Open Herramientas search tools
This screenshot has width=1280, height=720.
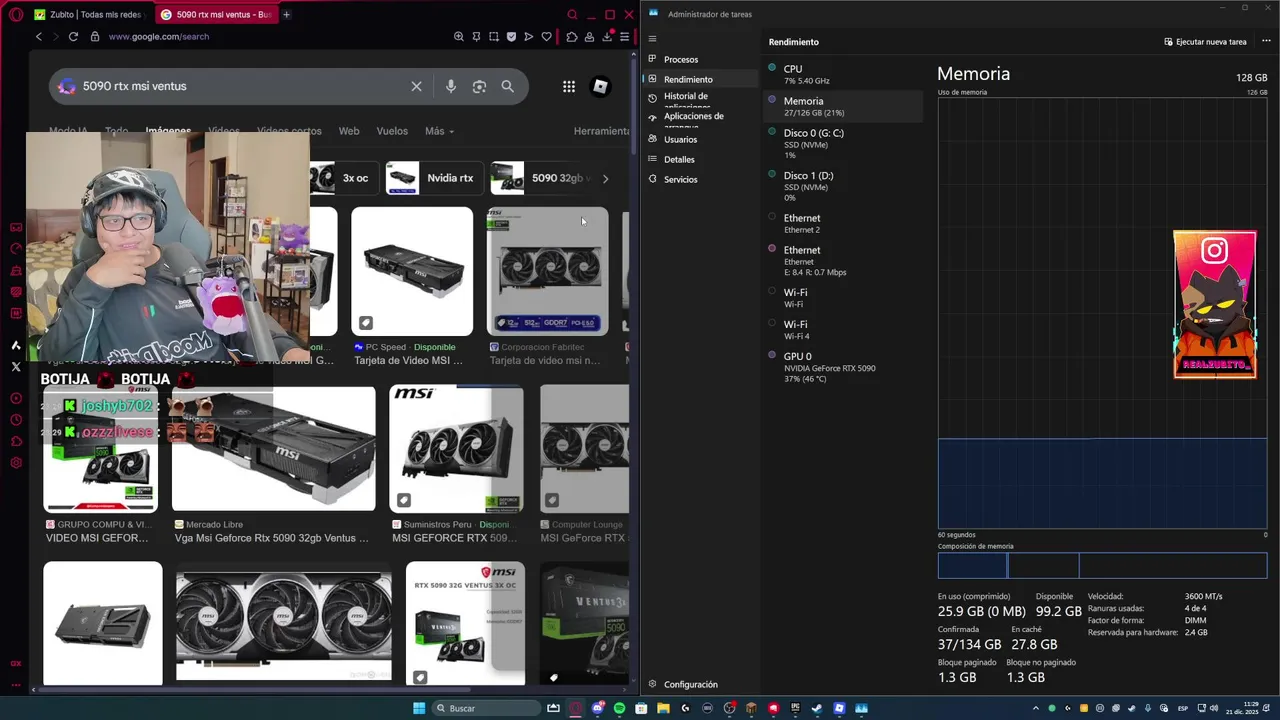601,131
